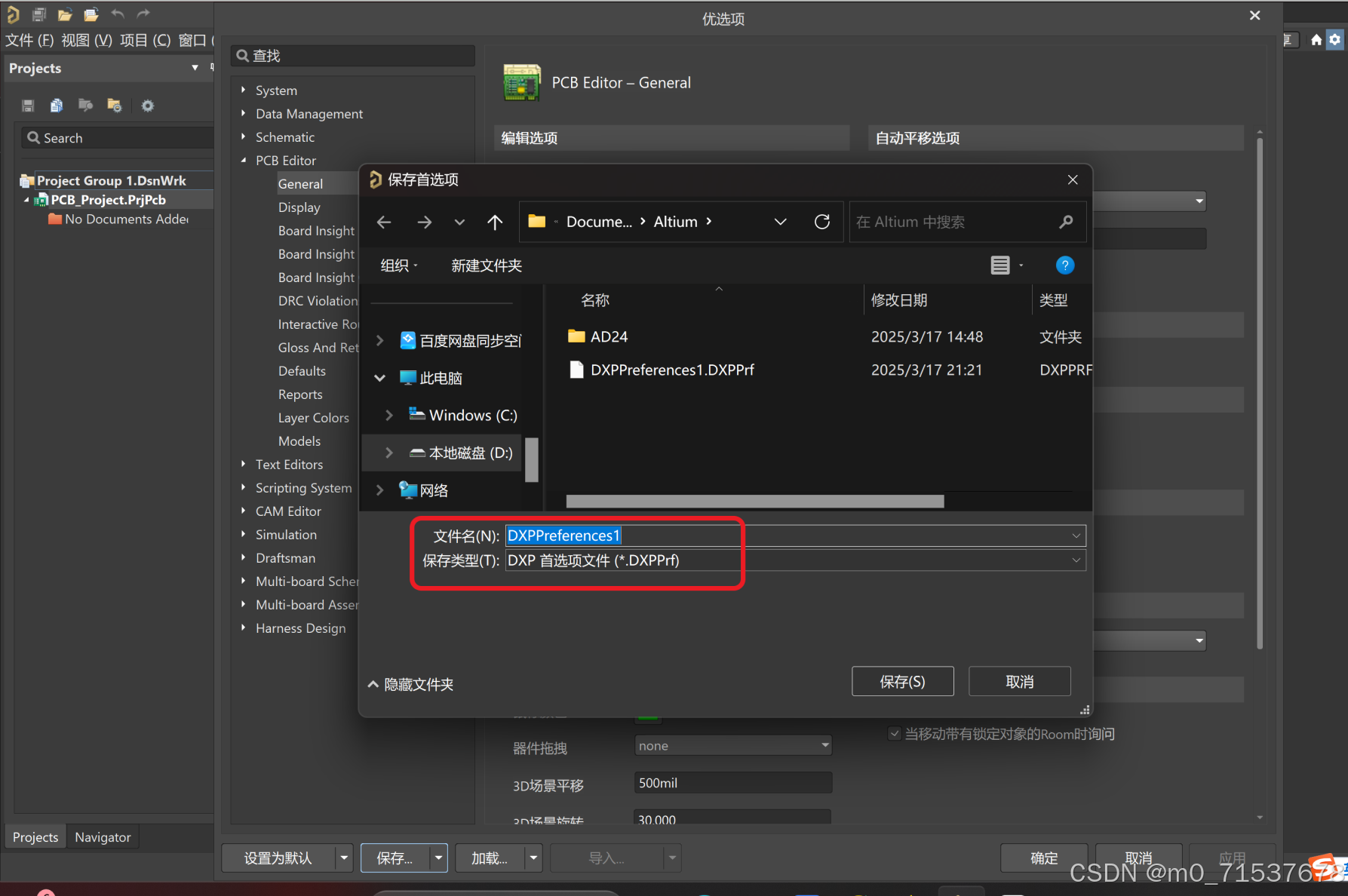Go up one folder level in save dialog
Screen dimensions: 1348x896
tap(495, 222)
